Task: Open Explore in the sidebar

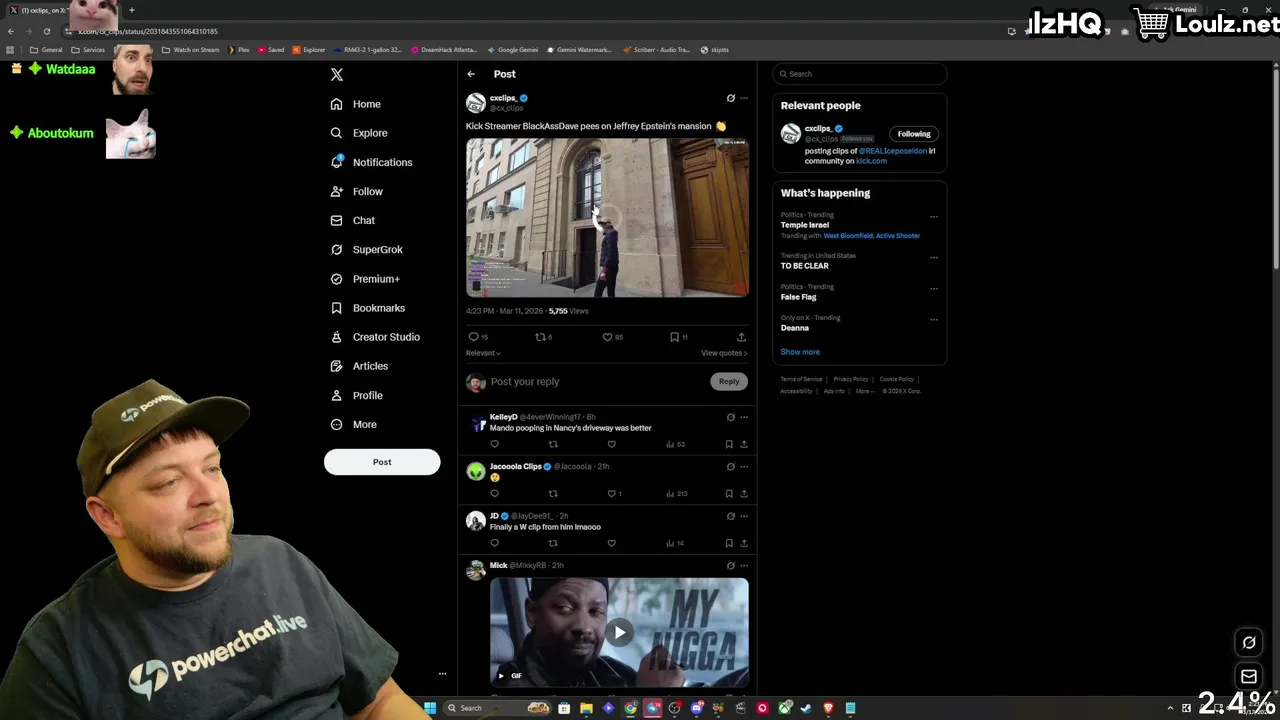Action: pos(359,133)
